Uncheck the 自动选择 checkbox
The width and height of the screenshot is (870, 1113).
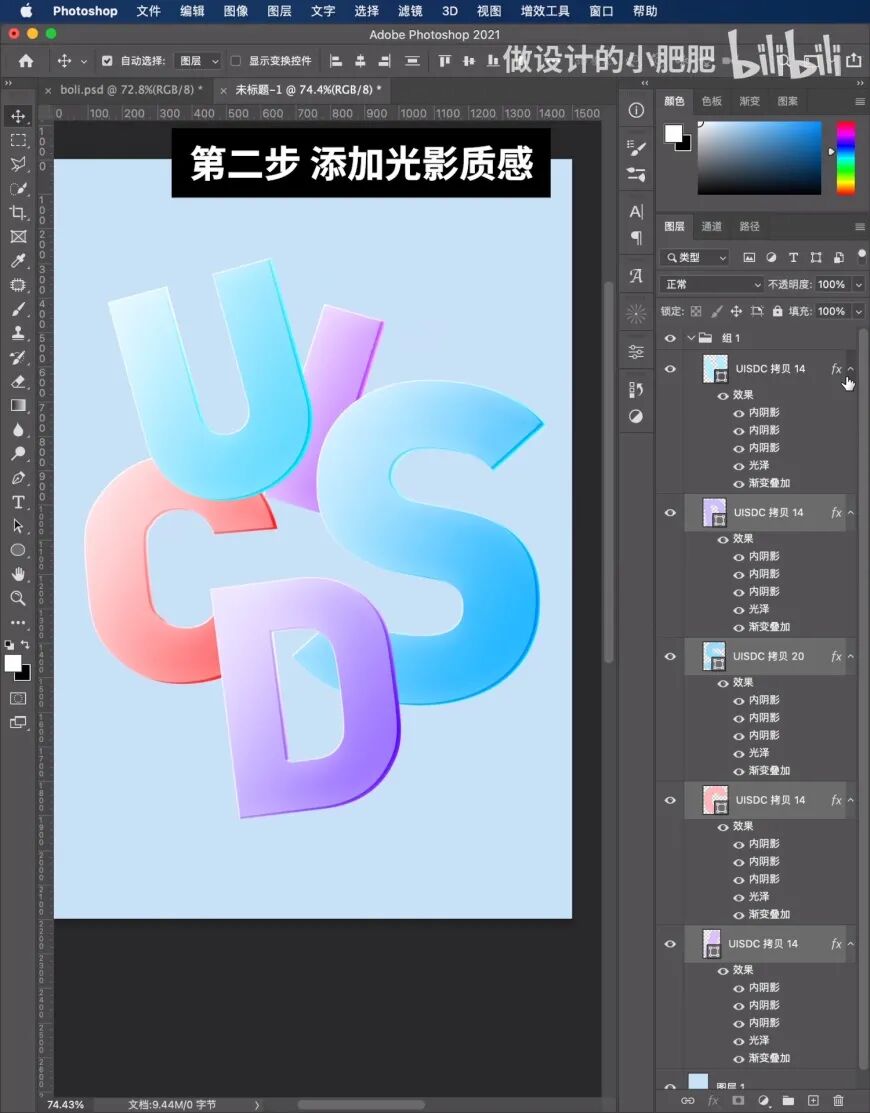coord(107,61)
